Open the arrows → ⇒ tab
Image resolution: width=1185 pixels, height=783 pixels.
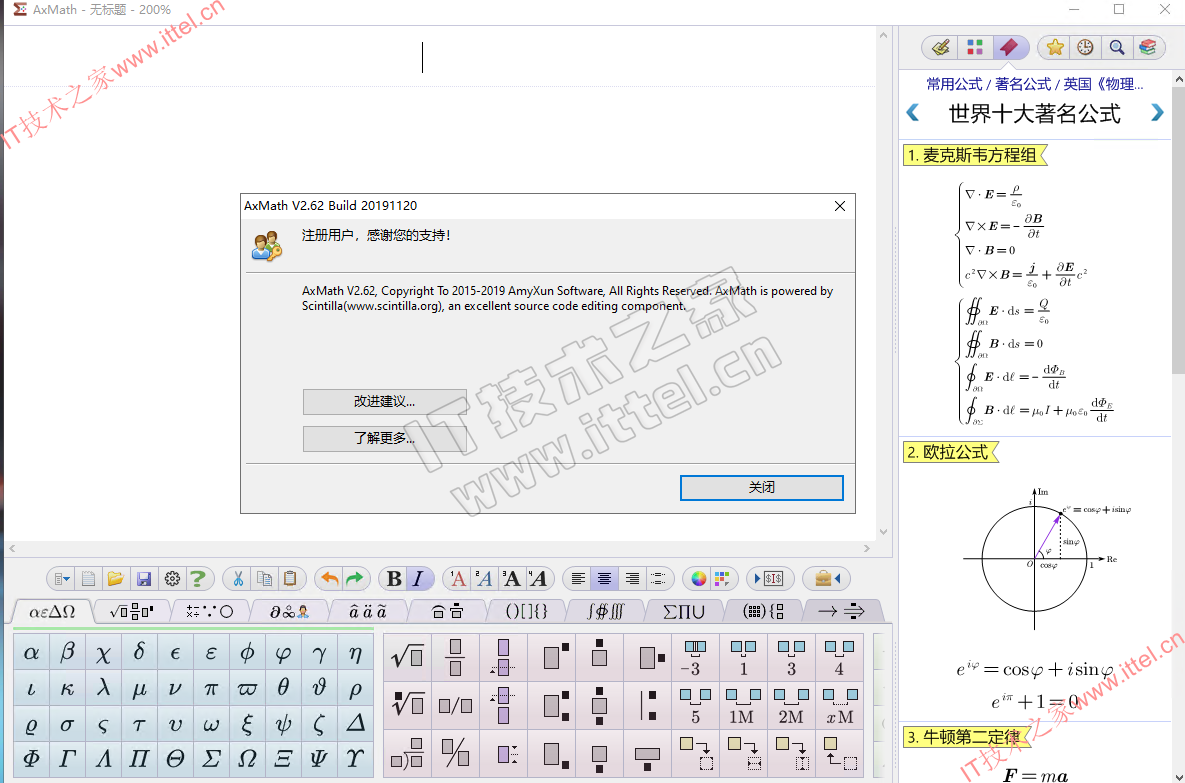[x=841, y=611]
